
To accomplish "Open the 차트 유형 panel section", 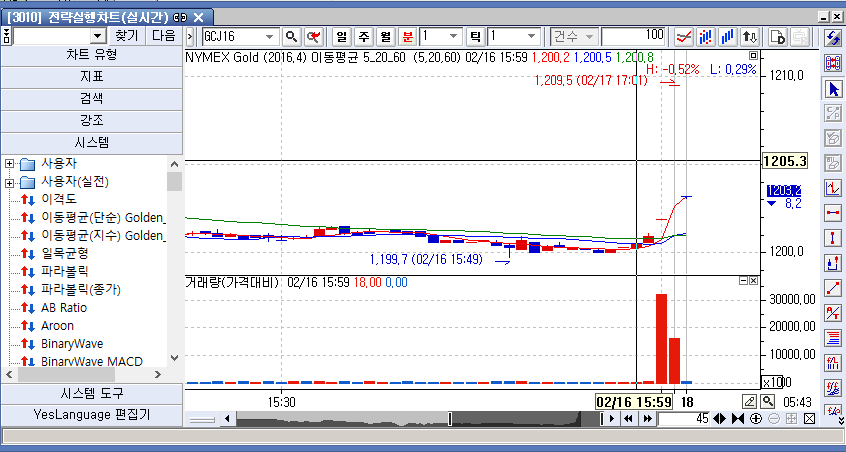I will (91, 55).
